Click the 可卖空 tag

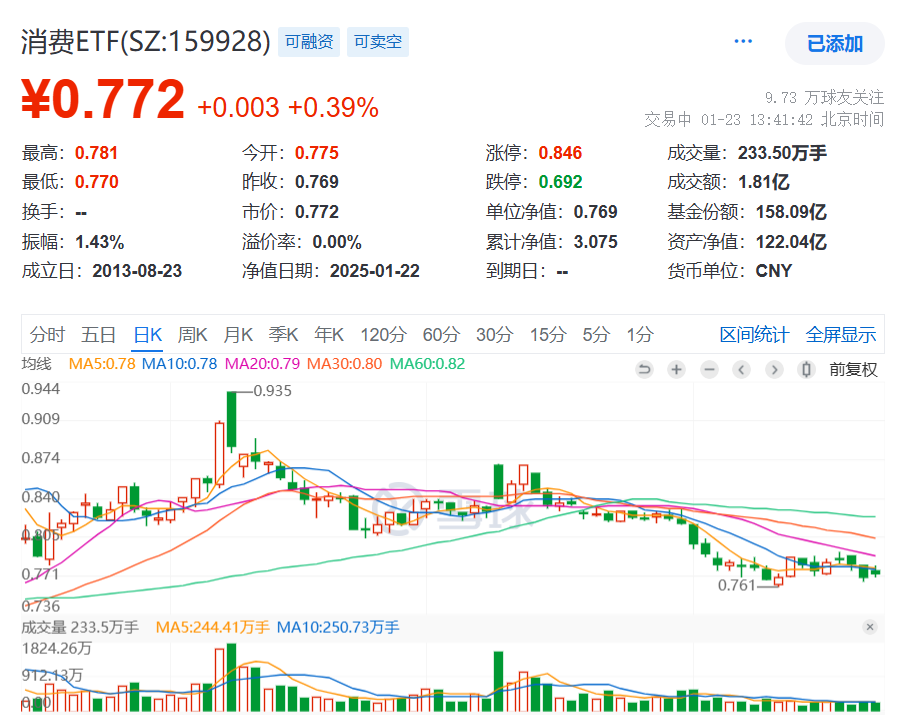378,42
